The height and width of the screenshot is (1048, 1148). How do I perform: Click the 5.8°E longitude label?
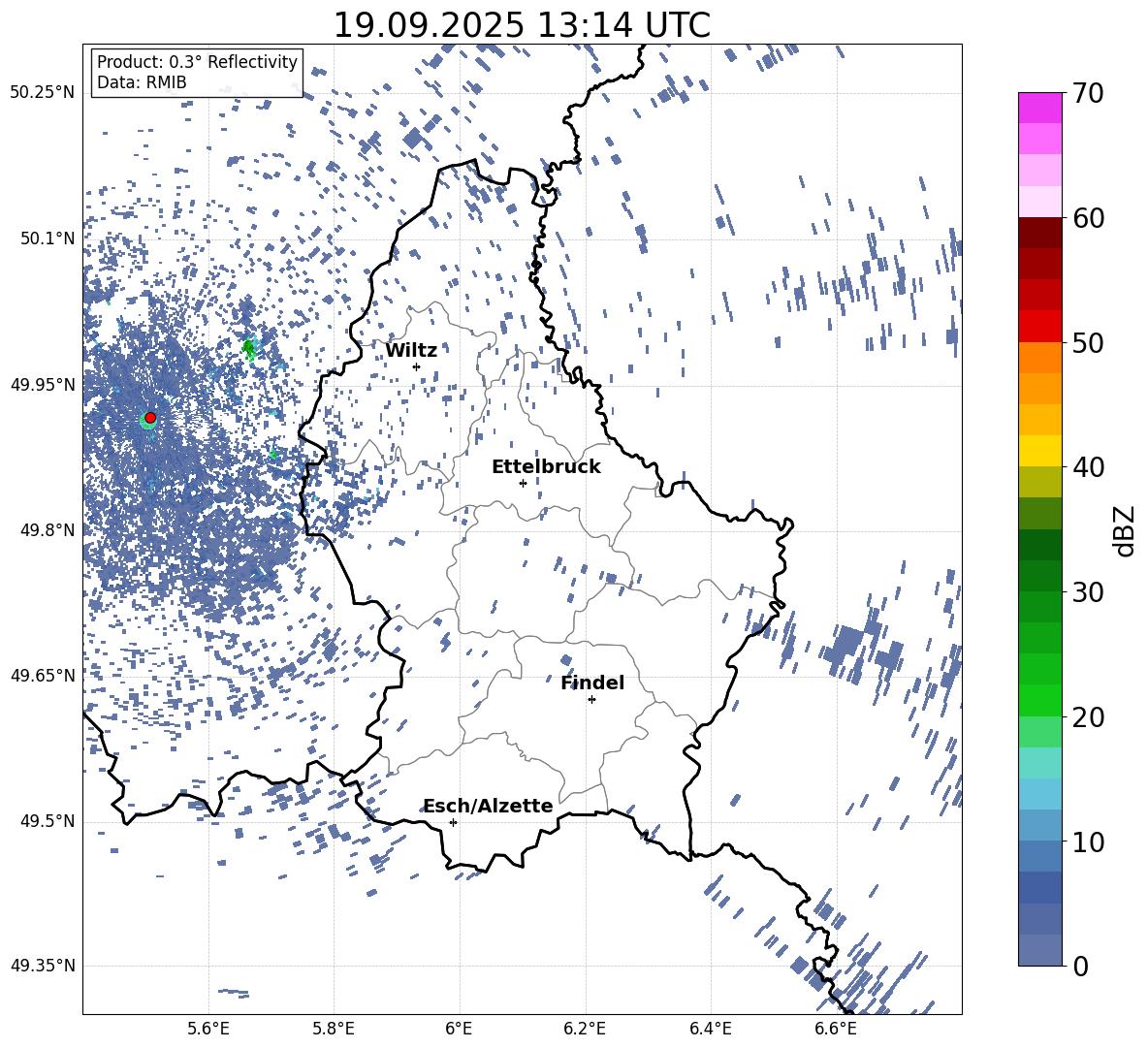334,1029
